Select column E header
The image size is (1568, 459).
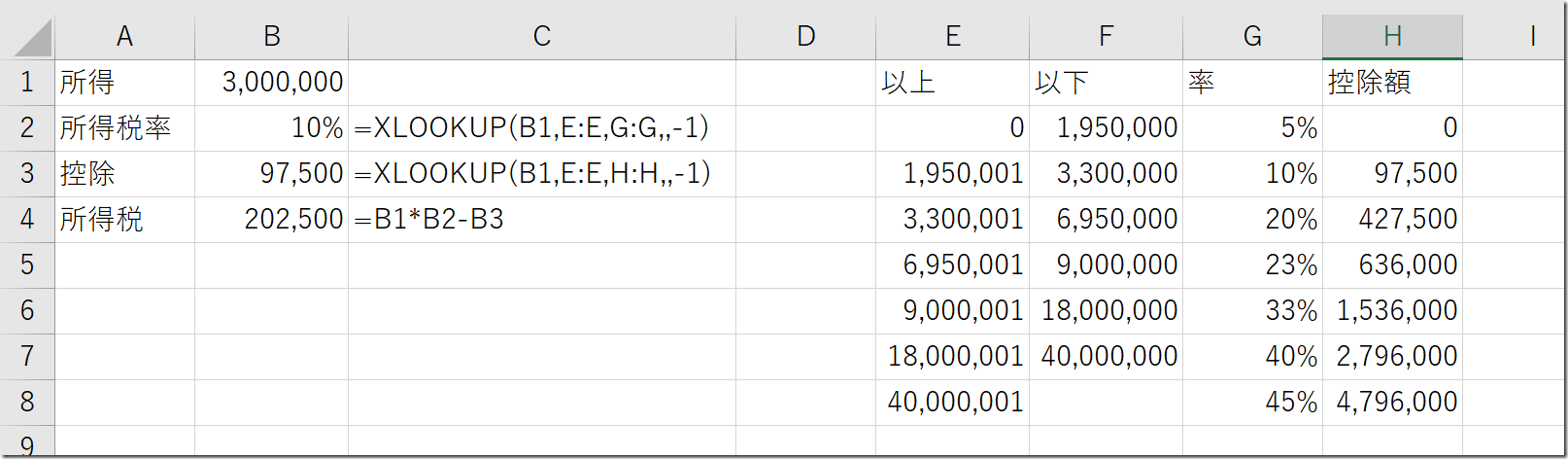point(952,37)
